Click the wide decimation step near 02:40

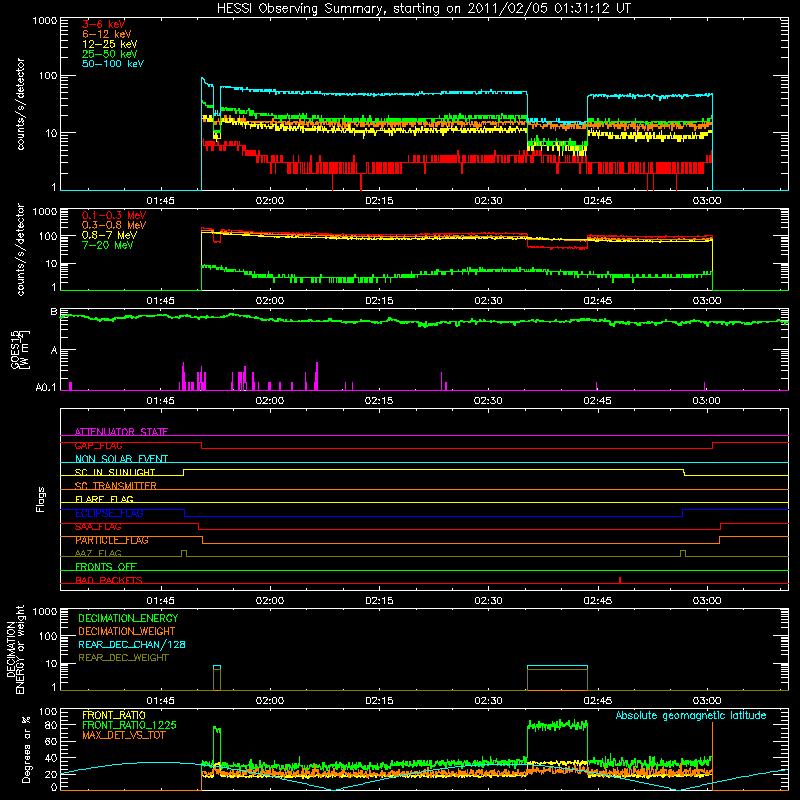tap(557, 678)
